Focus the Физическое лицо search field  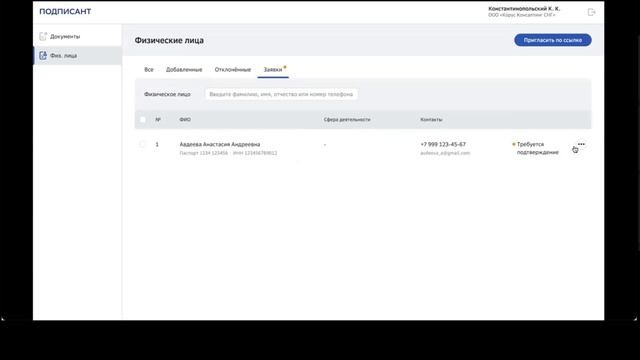click(x=281, y=94)
